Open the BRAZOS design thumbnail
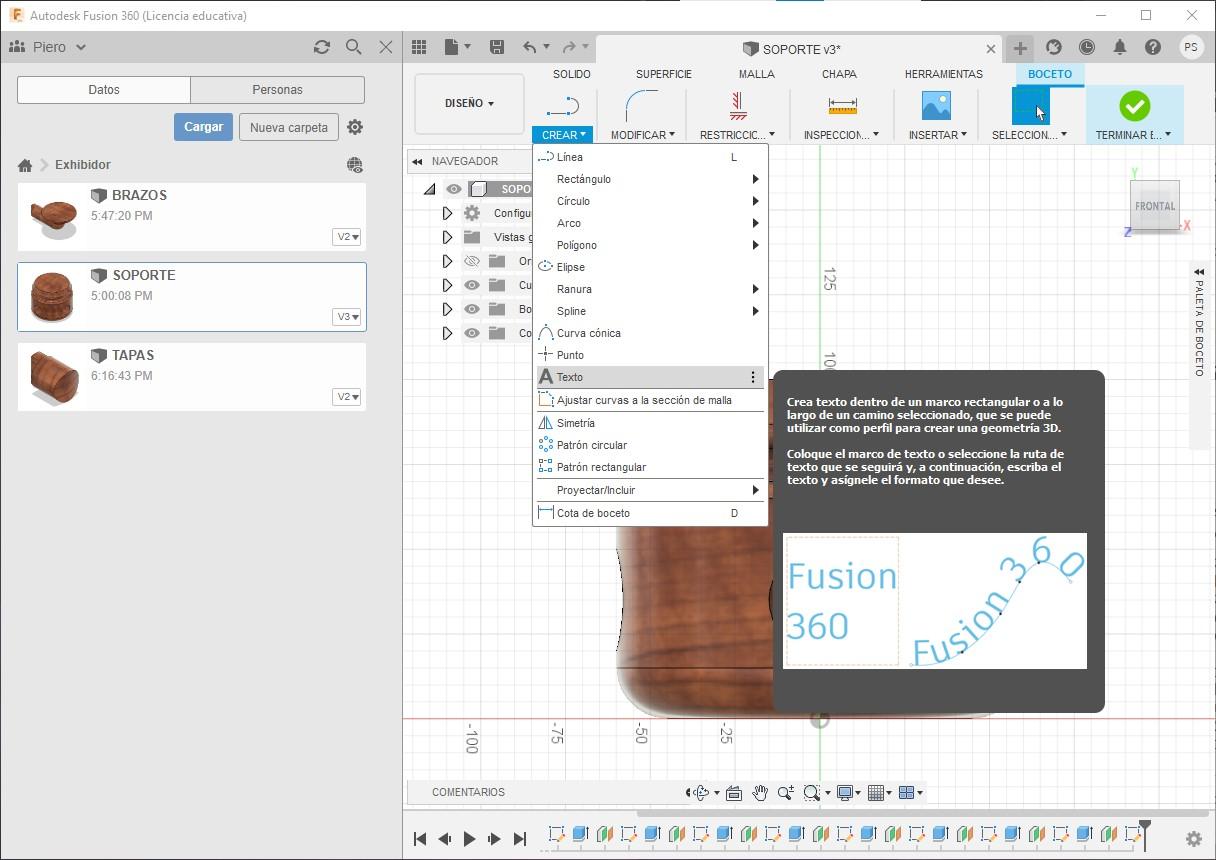The image size is (1216, 860). pos(55,216)
